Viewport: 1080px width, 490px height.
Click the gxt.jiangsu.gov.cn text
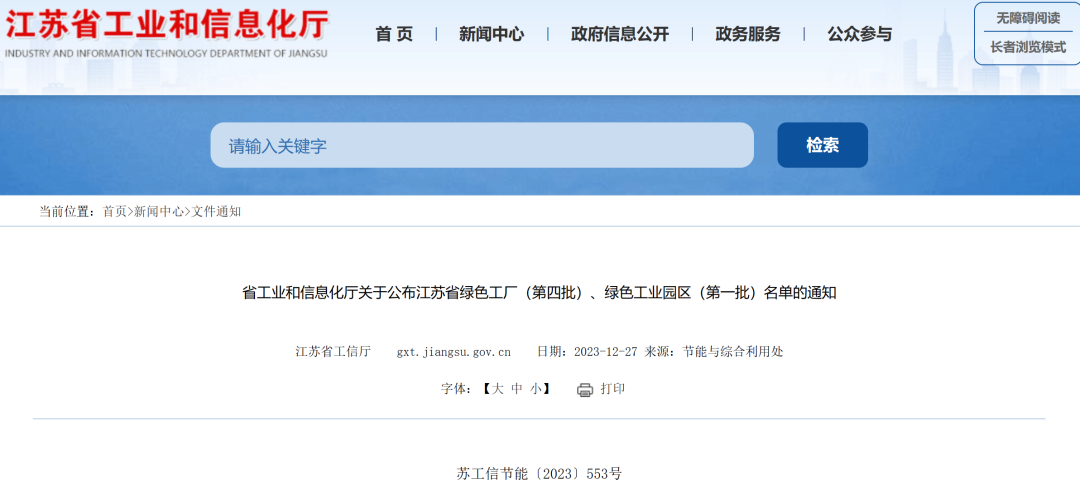(x=454, y=351)
